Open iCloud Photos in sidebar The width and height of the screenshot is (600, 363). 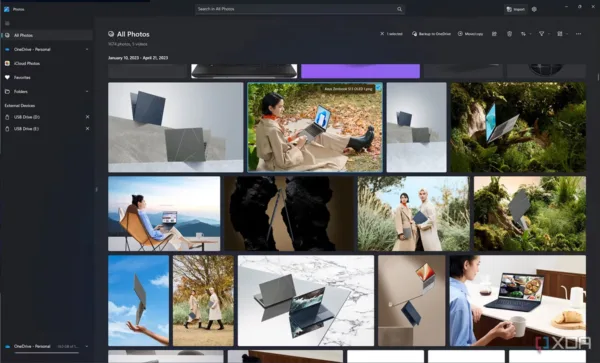(x=47, y=63)
